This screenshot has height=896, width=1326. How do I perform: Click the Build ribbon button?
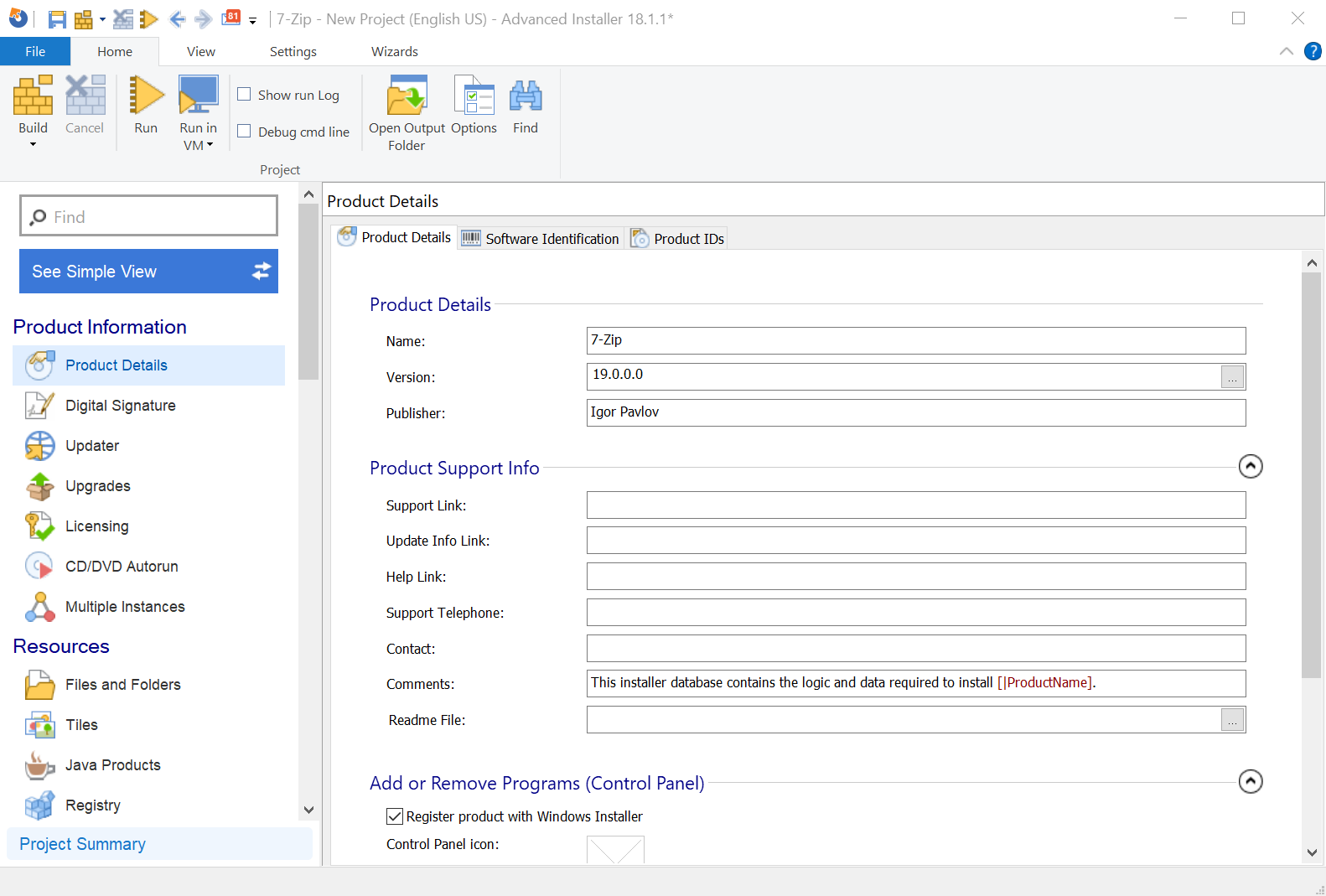click(34, 104)
